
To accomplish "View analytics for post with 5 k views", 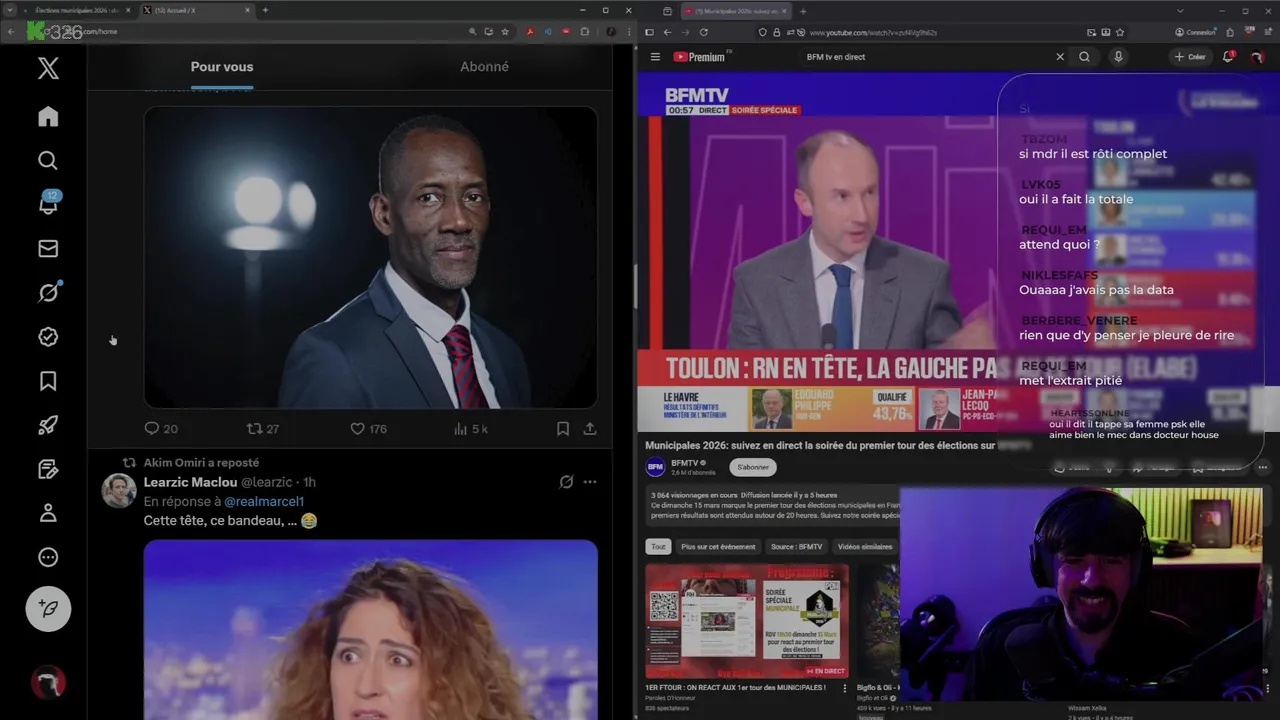I will point(471,429).
